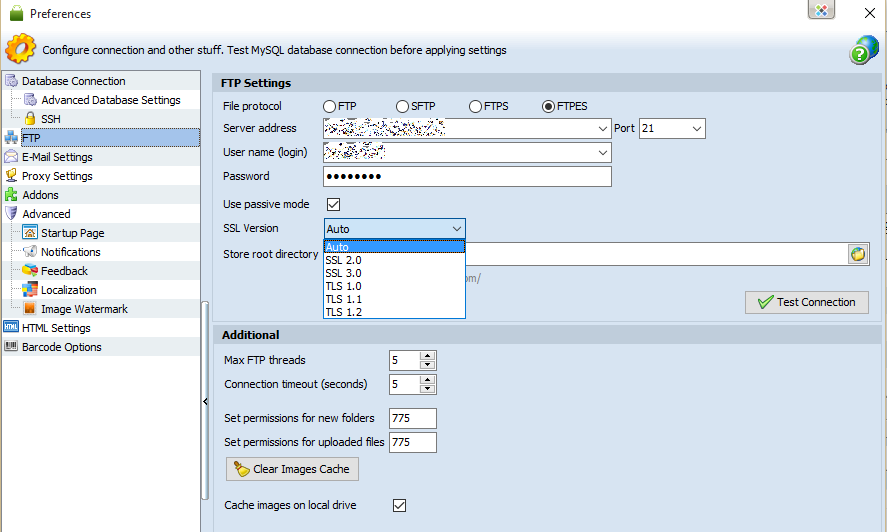Click the Startup Page house icon
887x532 pixels.
point(30,233)
